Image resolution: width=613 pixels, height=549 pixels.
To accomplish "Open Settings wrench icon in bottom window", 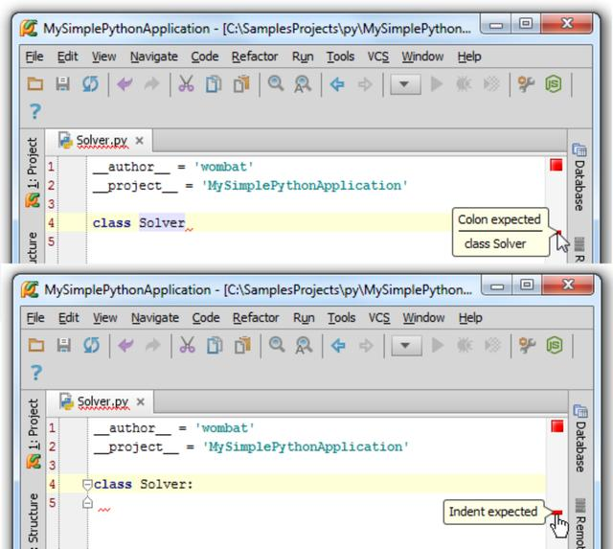I will click(527, 345).
